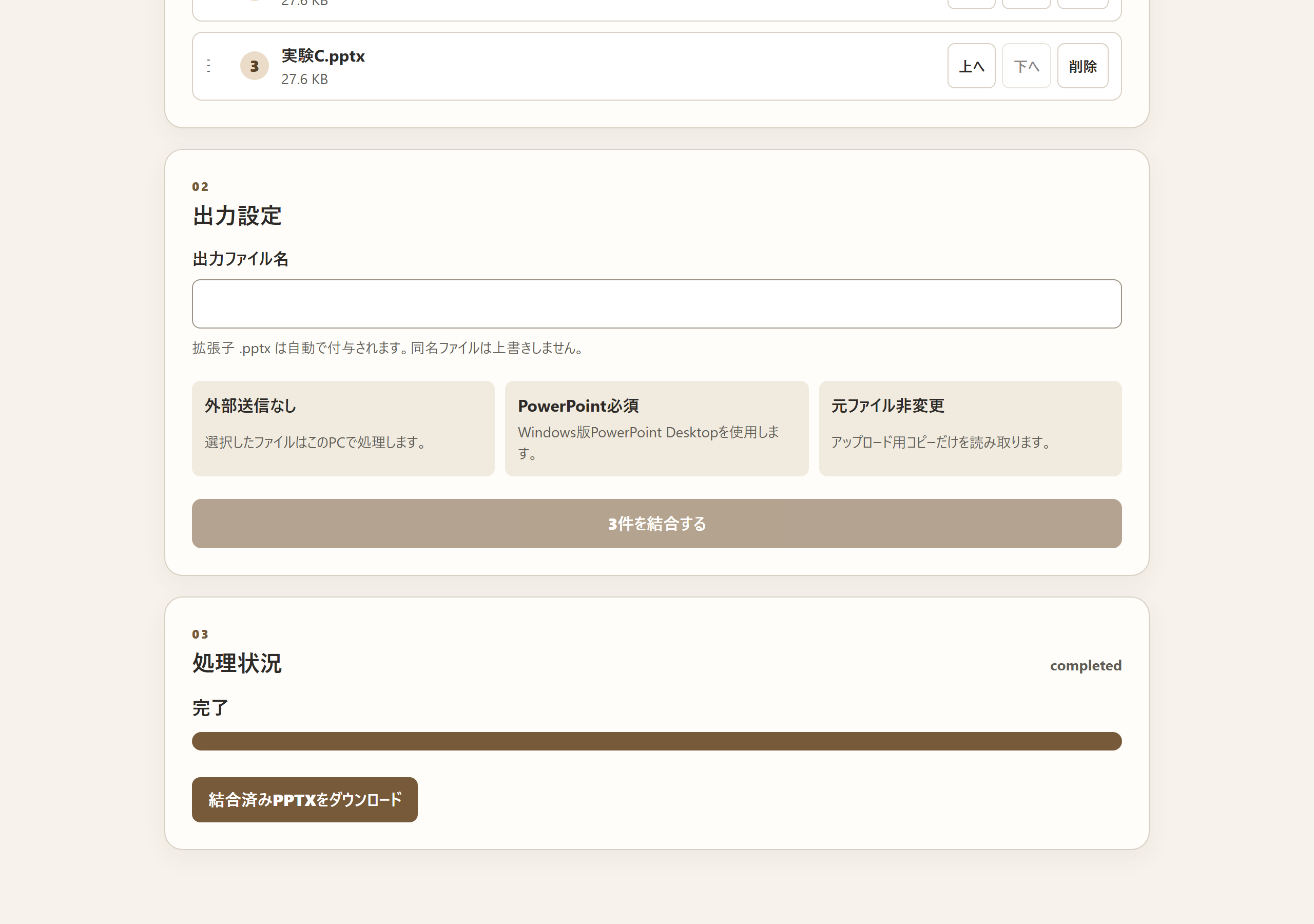The width and height of the screenshot is (1314, 924).
Task: Click the completed progress bar
Action: tap(656, 741)
